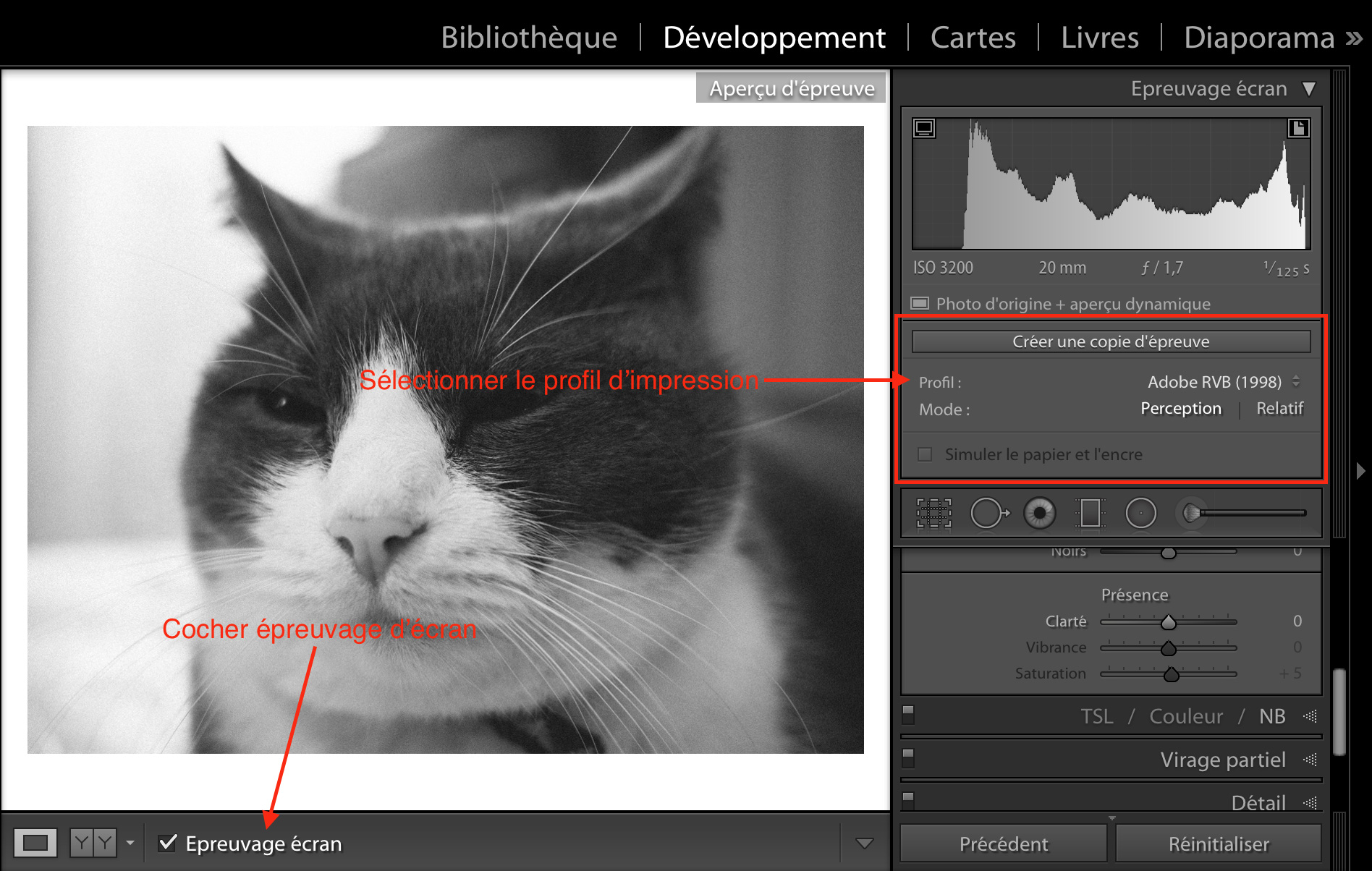Screen dimensions: 1372x871
Task: Select the Graduated Filter tool
Action: pyautogui.click(x=1090, y=514)
